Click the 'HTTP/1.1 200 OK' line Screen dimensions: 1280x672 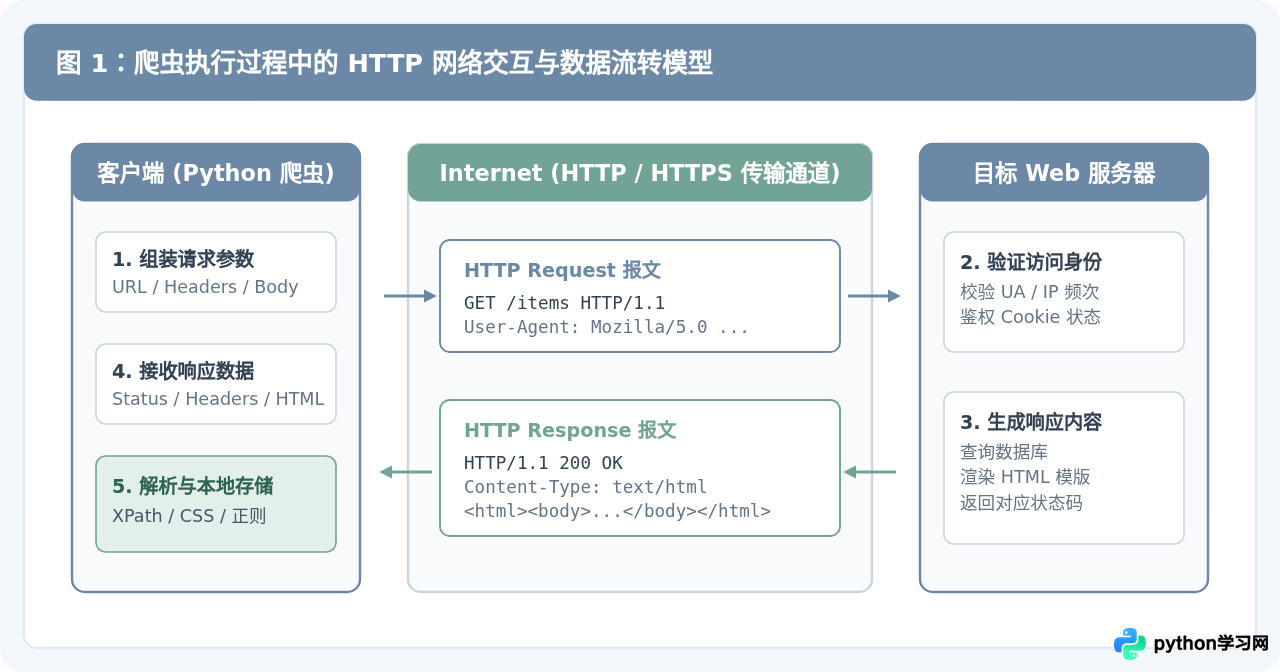[x=543, y=463]
